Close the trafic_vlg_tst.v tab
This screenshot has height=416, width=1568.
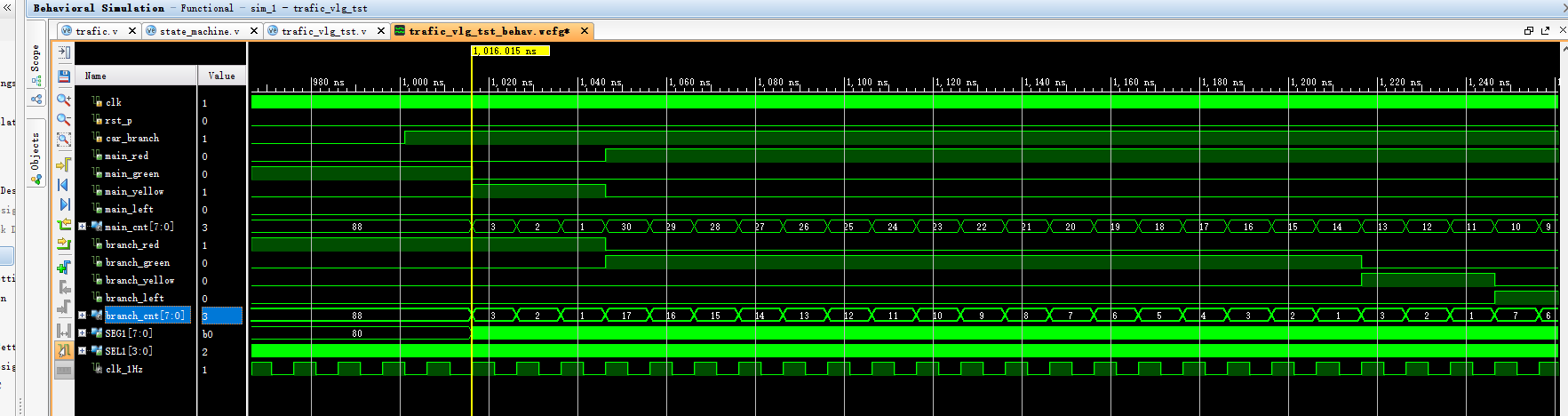coord(381,31)
